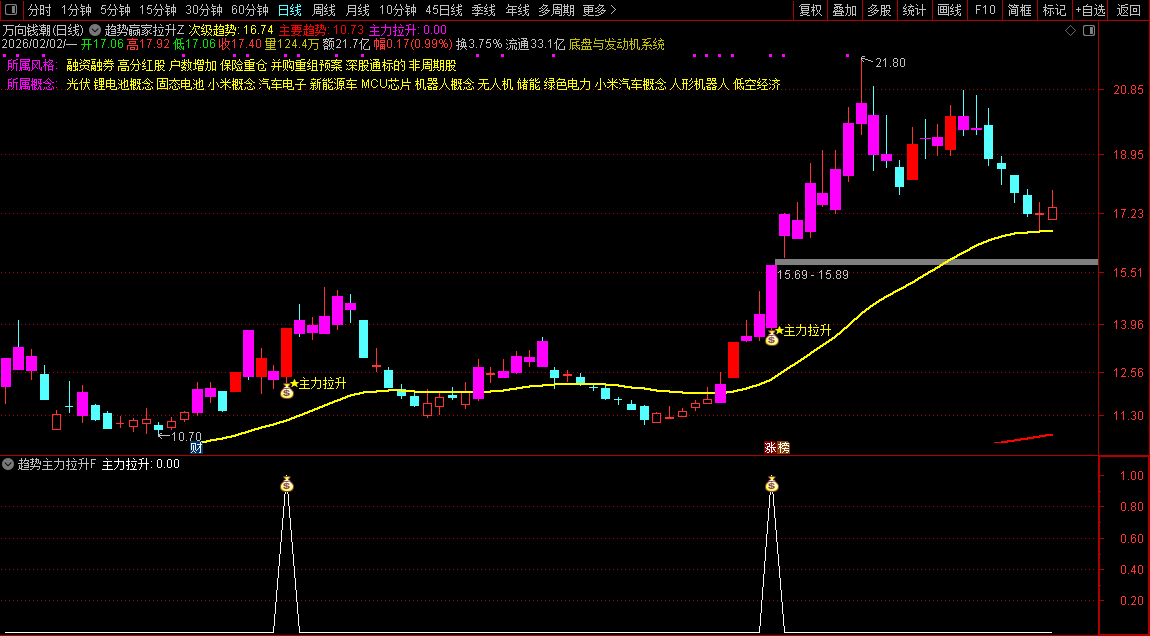Select the 10分钟 period

point(398,10)
